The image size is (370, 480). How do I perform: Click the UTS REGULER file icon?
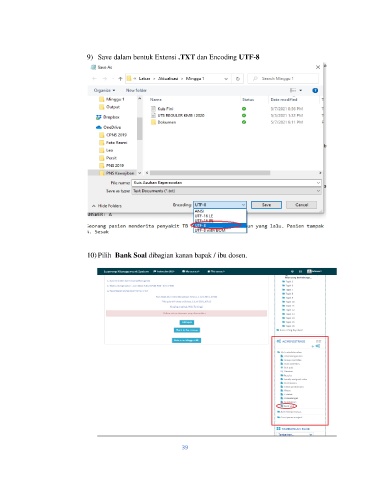[x=153, y=115]
